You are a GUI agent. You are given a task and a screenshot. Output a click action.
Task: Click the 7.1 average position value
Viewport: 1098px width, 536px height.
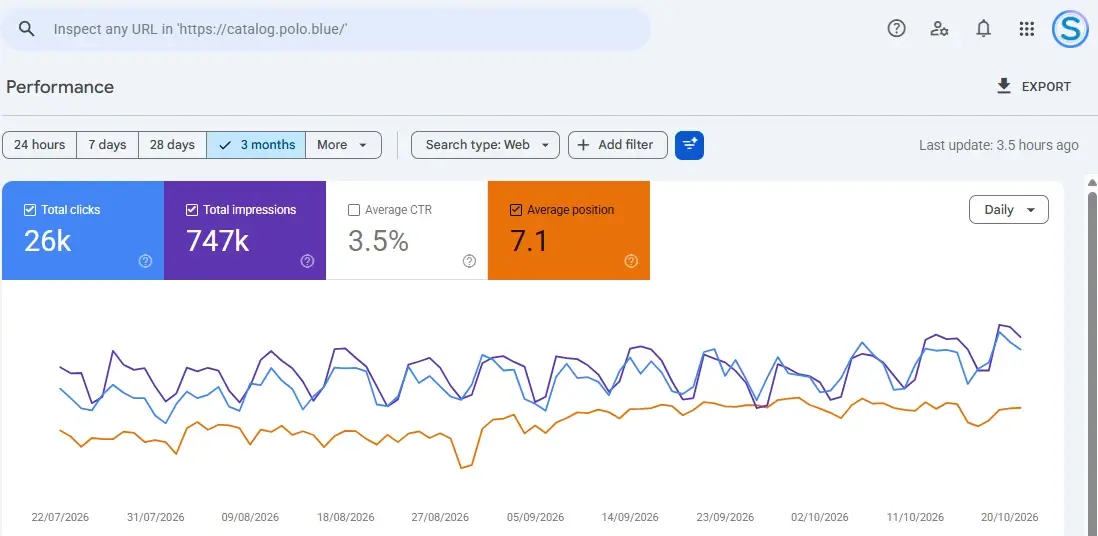[x=529, y=240]
